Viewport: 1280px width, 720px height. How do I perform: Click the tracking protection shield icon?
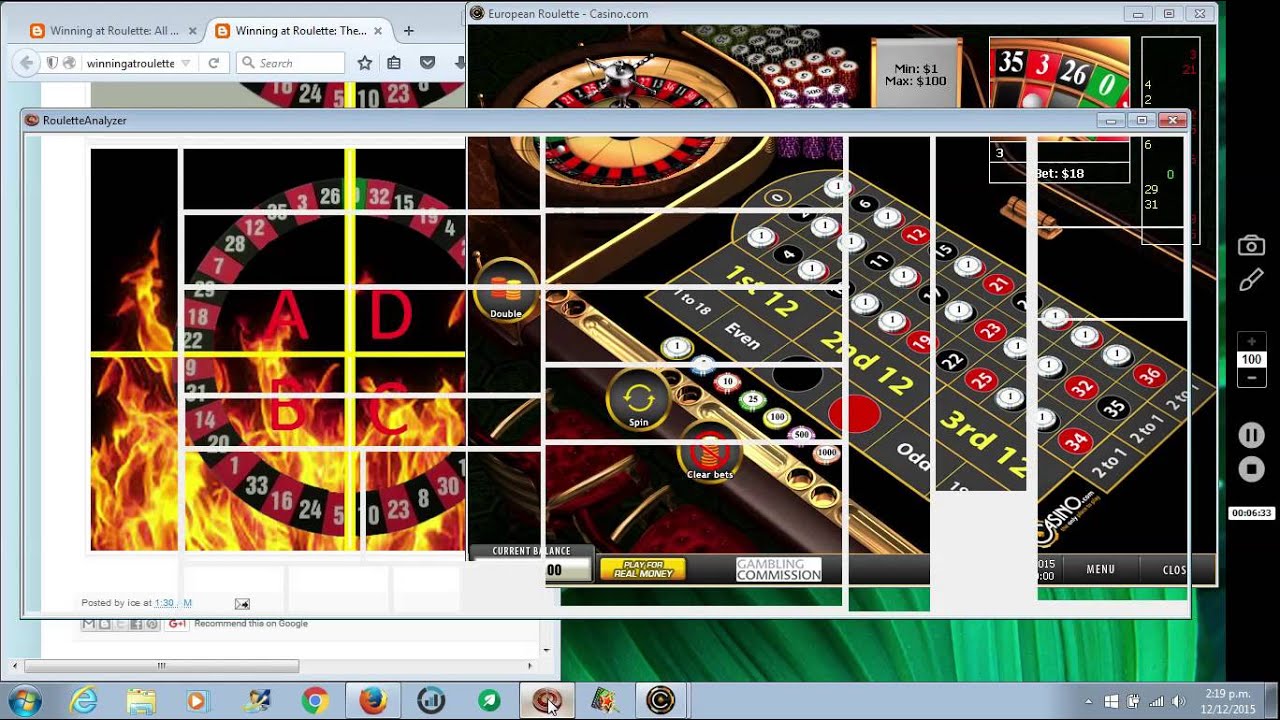tap(52, 63)
